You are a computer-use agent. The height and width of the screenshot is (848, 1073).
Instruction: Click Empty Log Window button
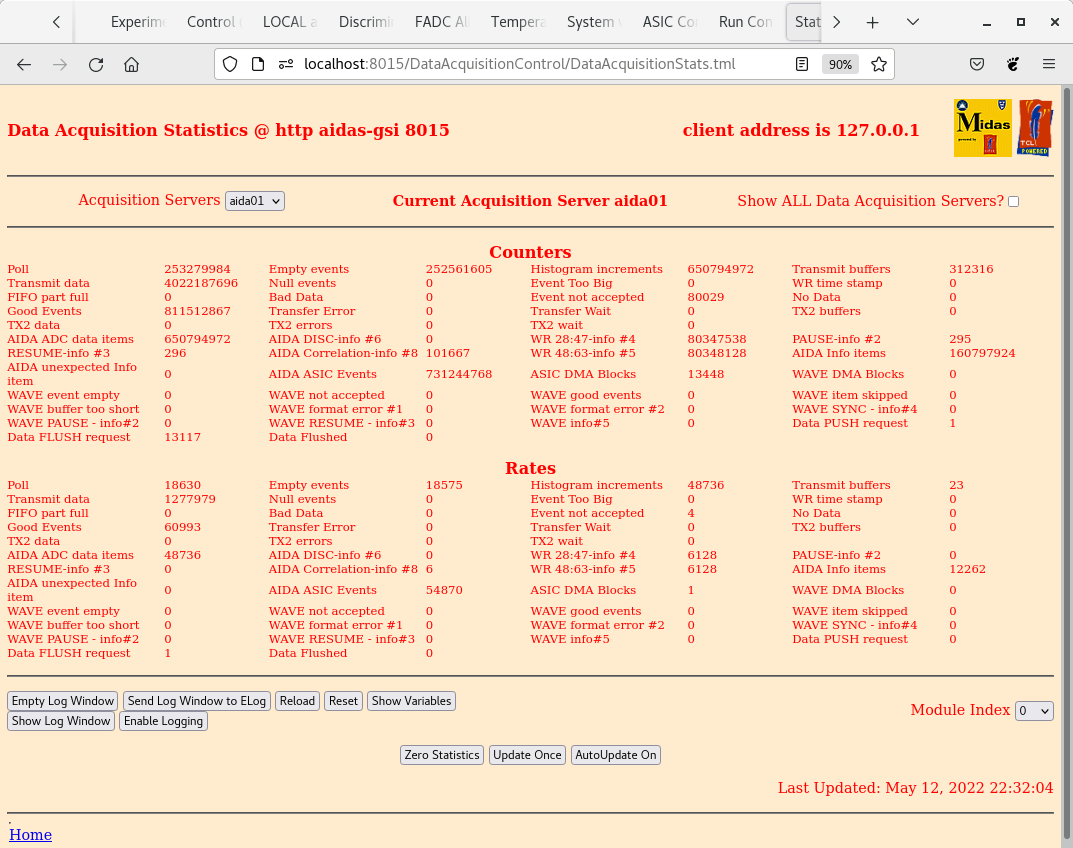pos(62,701)
